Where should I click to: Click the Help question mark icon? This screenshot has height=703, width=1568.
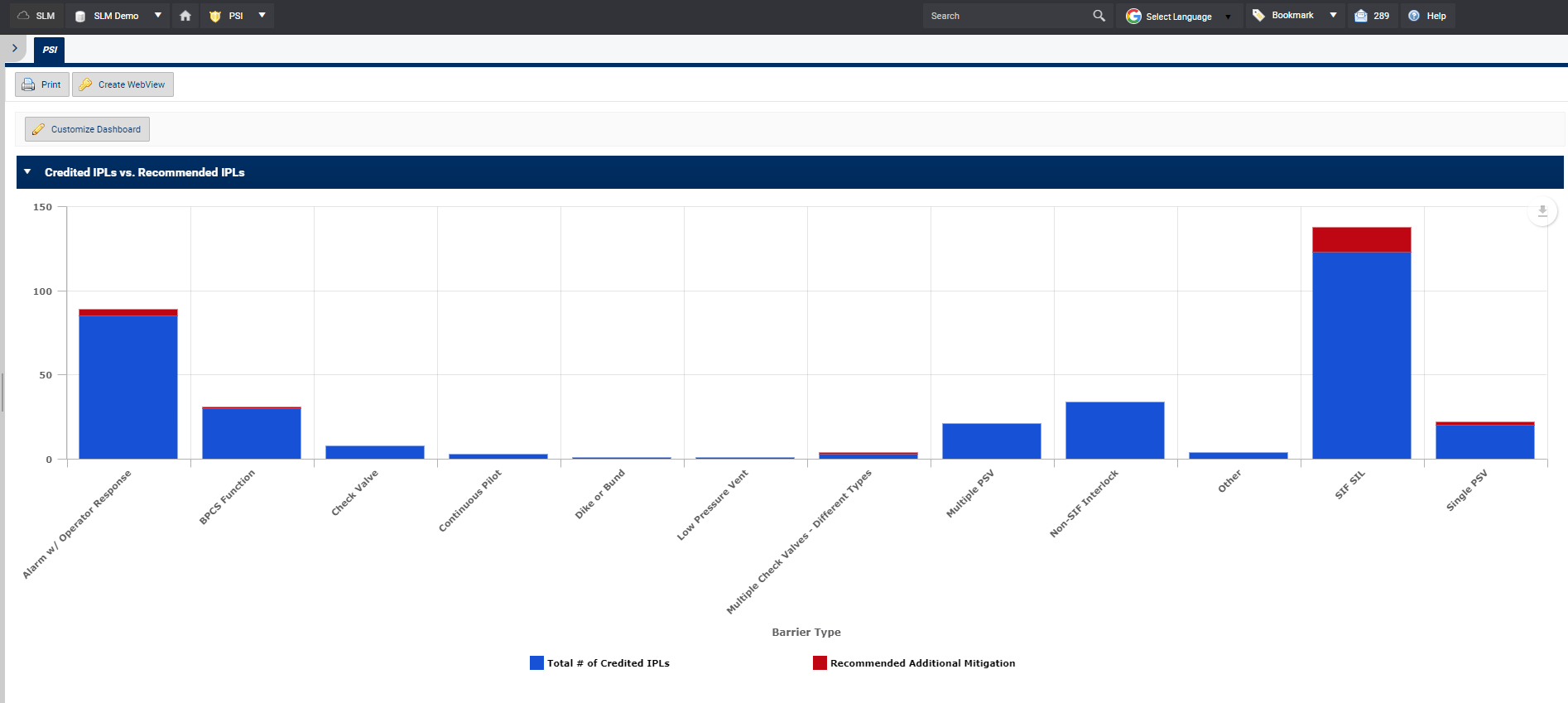point(1414,16)
